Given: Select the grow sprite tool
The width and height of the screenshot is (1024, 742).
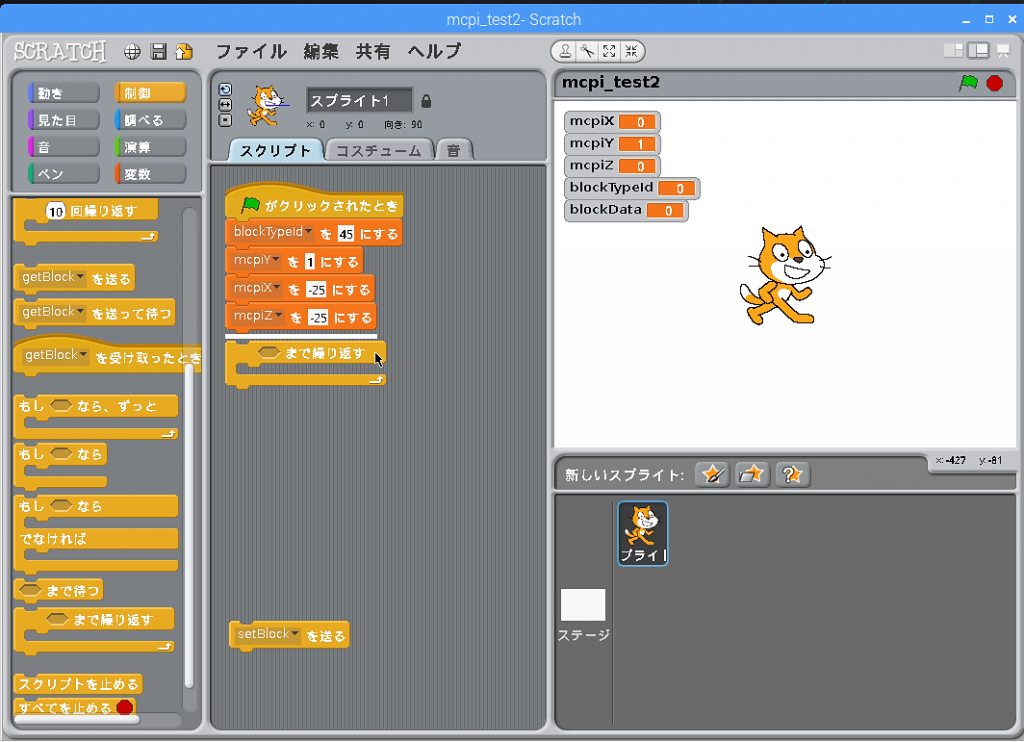Looking at the screenshot, I should (x=609, y=51).
